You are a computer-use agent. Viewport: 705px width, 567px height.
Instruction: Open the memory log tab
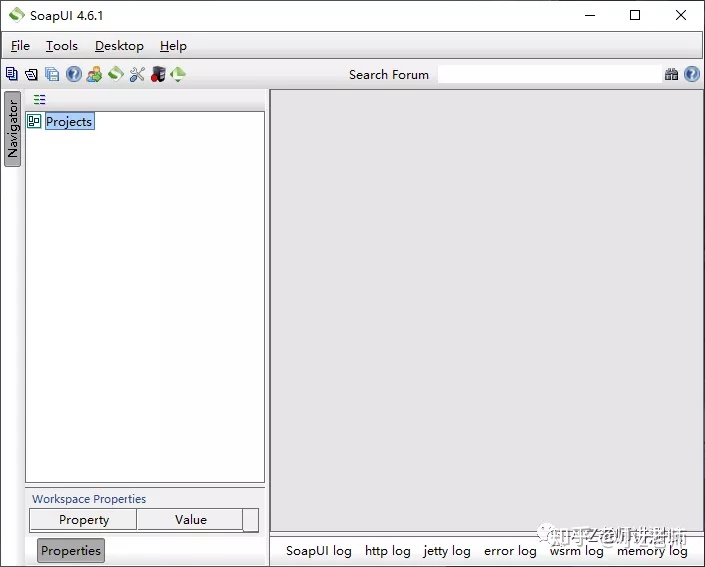652,551
